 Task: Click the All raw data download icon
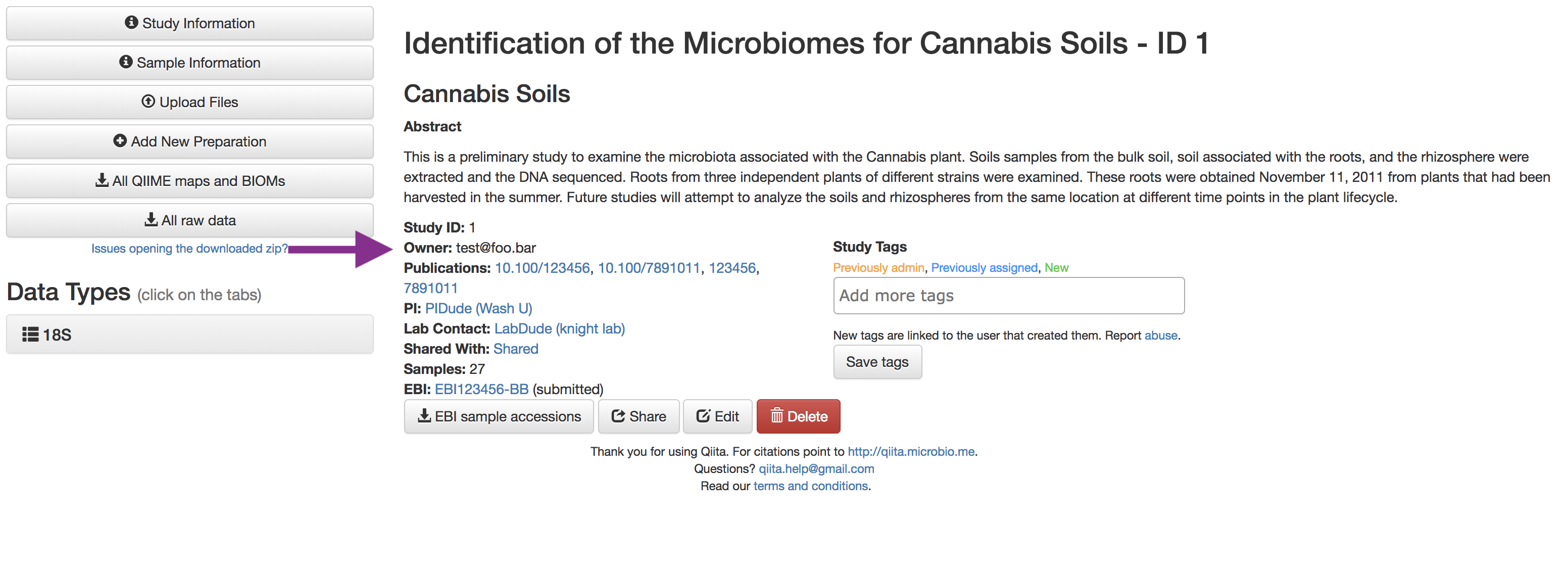point(151,220)
